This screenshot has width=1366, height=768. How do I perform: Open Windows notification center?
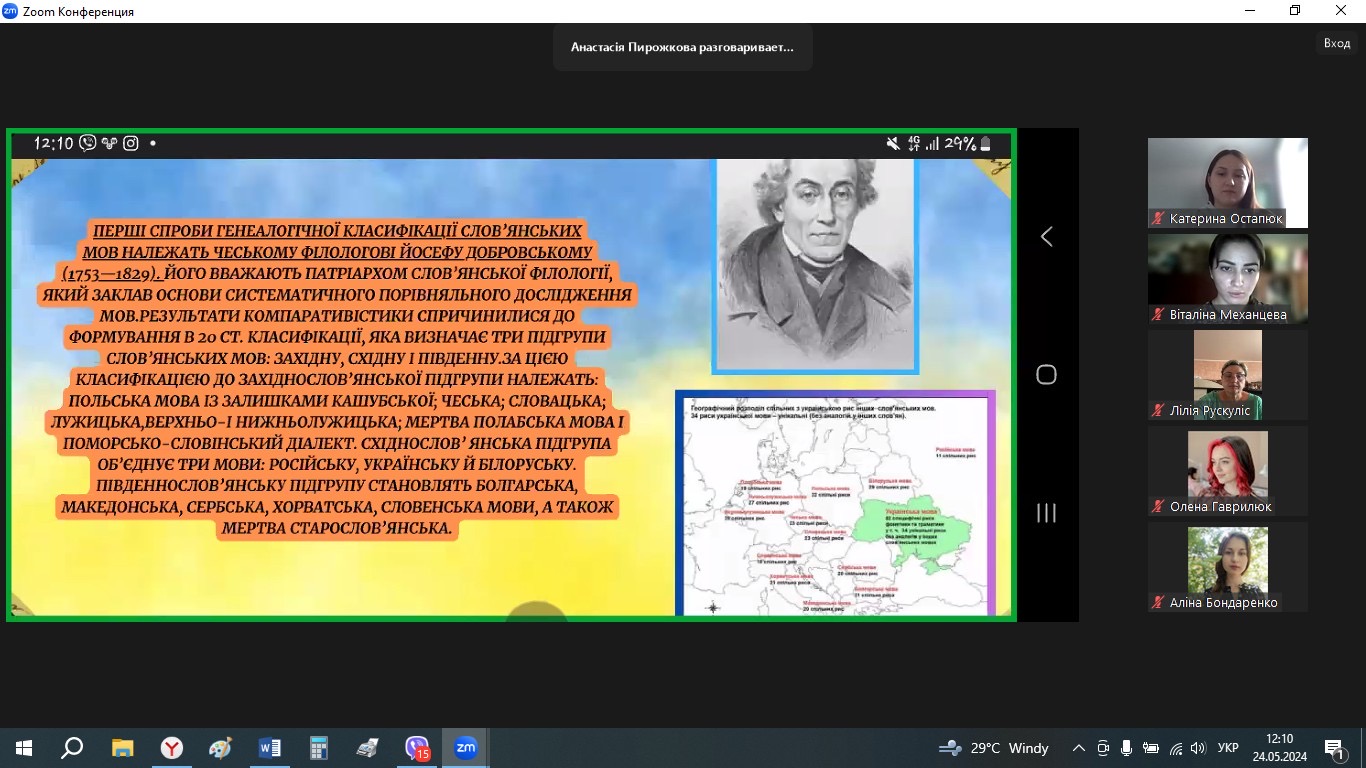[1335, 748]
